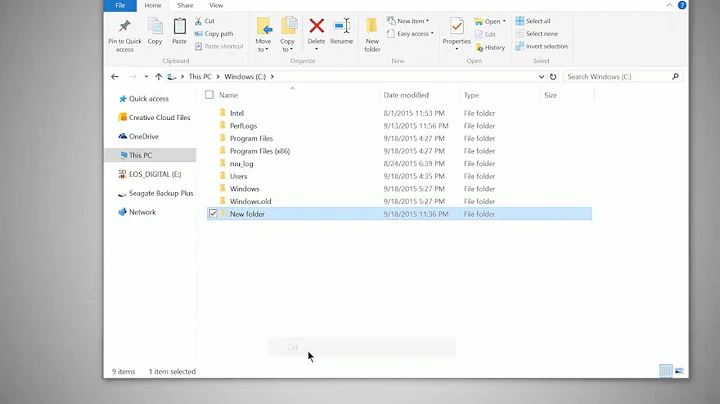Open the File menu tab
This screenshot has width=720, height=404.
pyautogui.click(x=120, y=6)
